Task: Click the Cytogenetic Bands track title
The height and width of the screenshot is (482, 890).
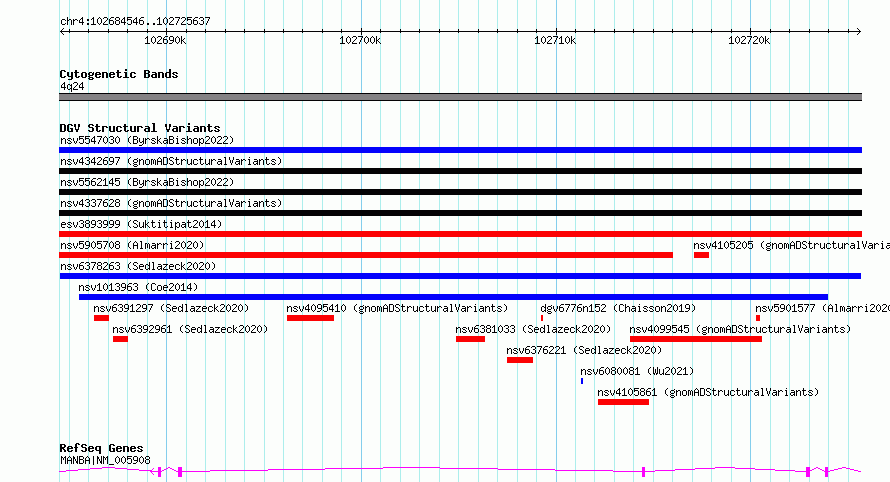Action: click(x=119, y=74)
